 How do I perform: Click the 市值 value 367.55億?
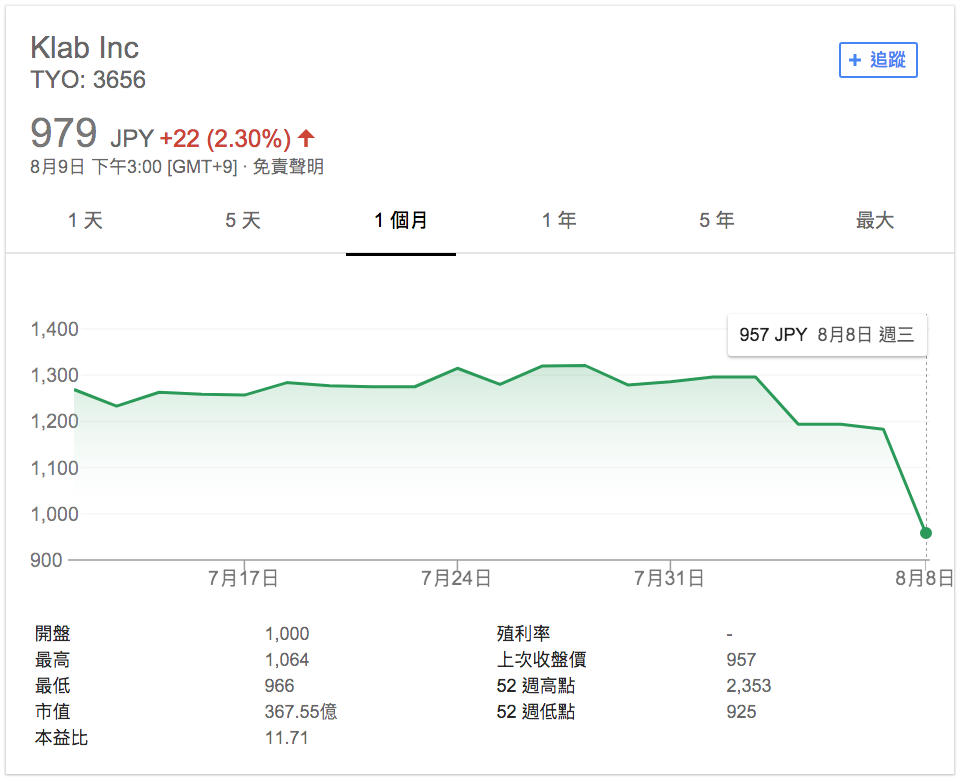pos(301,712)
